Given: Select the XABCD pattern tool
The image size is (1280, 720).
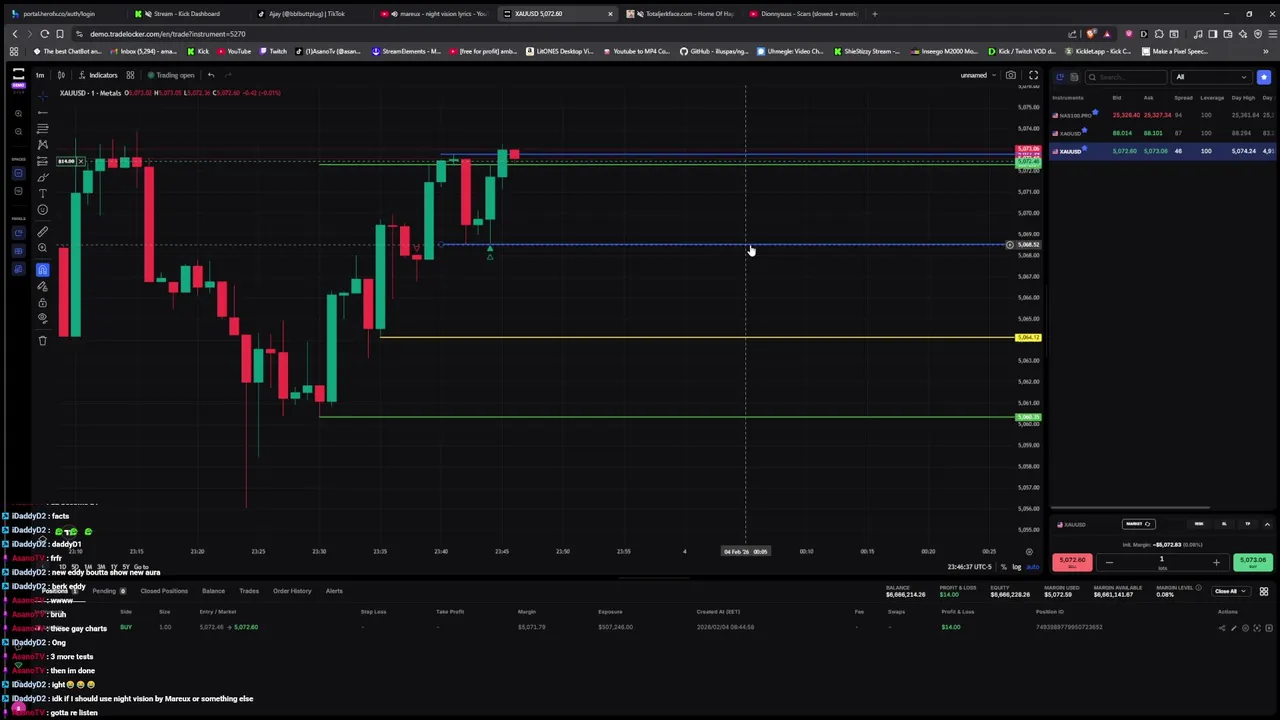Looking at the screenshot, I should point(42,145).
